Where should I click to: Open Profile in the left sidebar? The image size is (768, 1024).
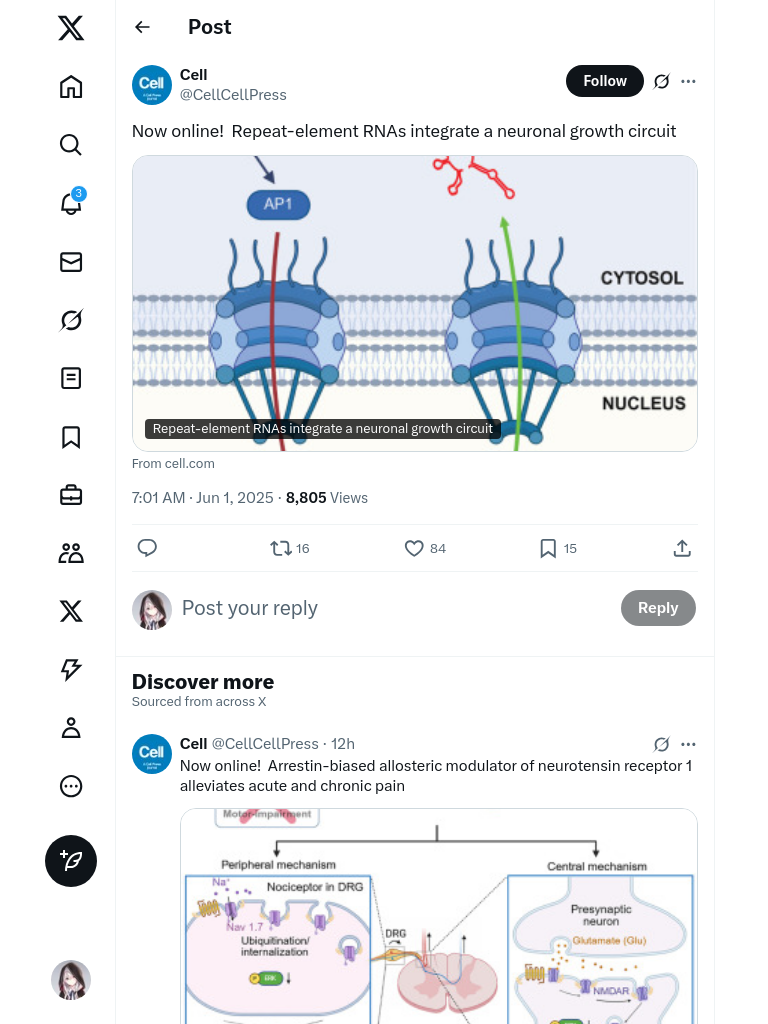coord(71,728)
